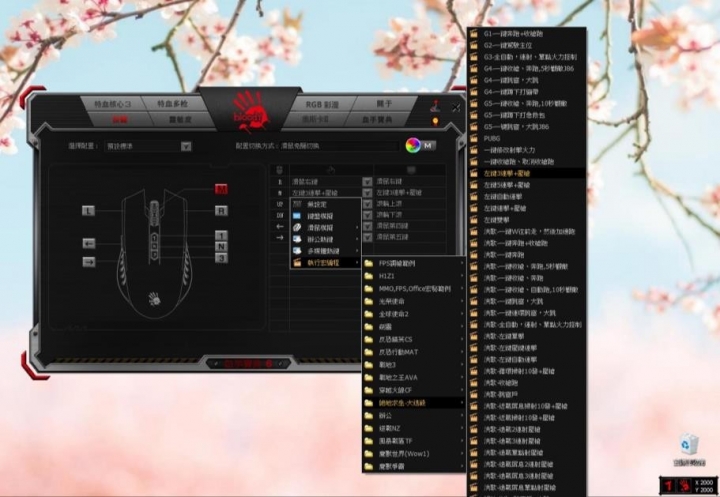Open the 魔獸爭霸 folder
Screen dimensions: 720x497
[x=414, y=467]
